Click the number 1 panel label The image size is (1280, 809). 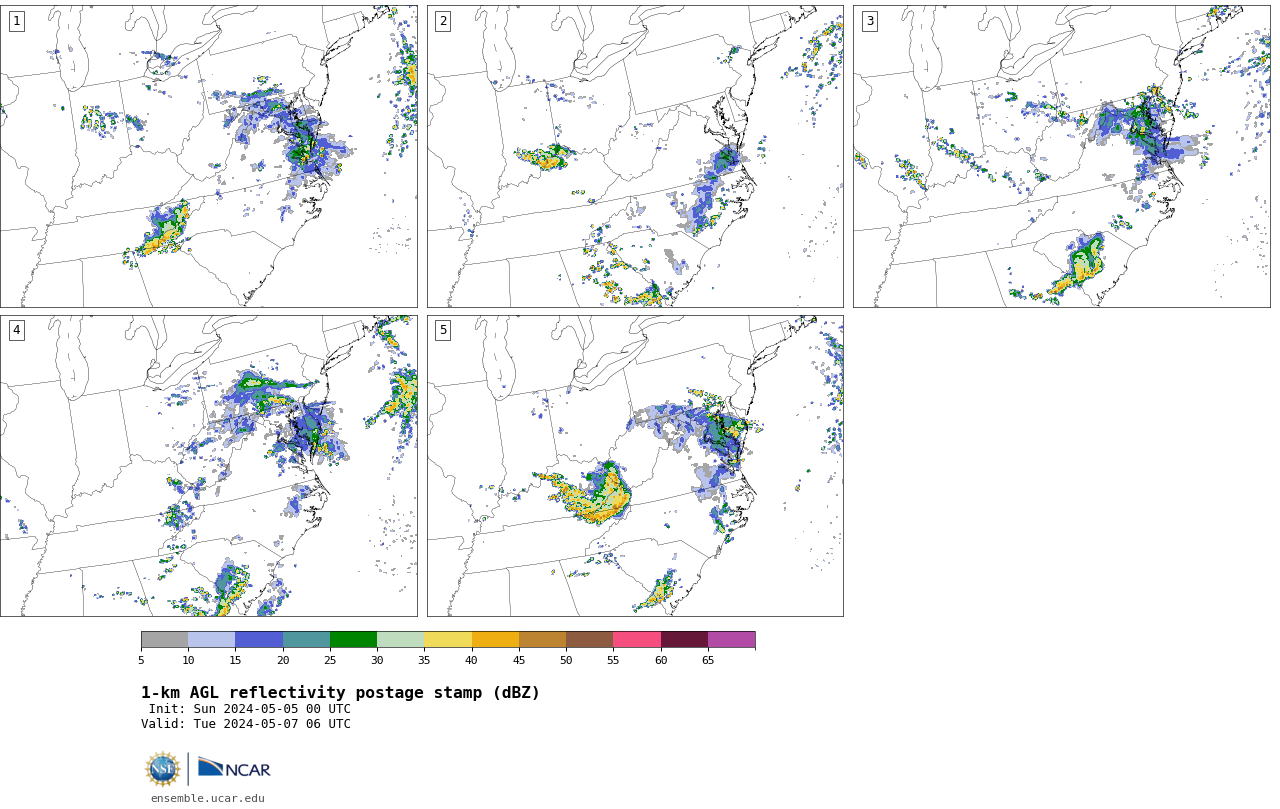click(x=16, y=21)
